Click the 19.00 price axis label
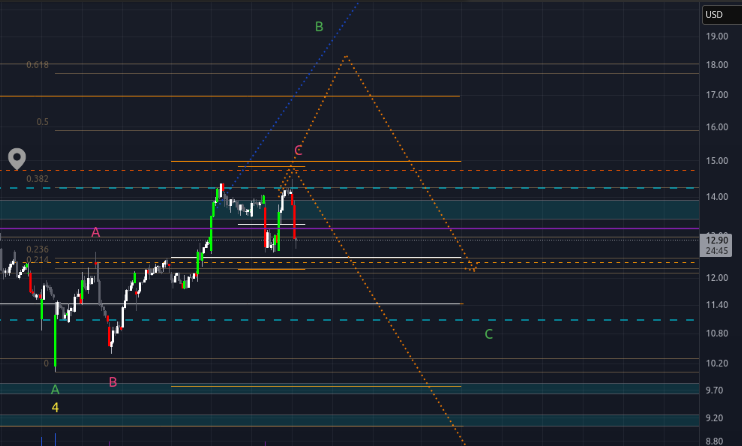 pos(716,37)
